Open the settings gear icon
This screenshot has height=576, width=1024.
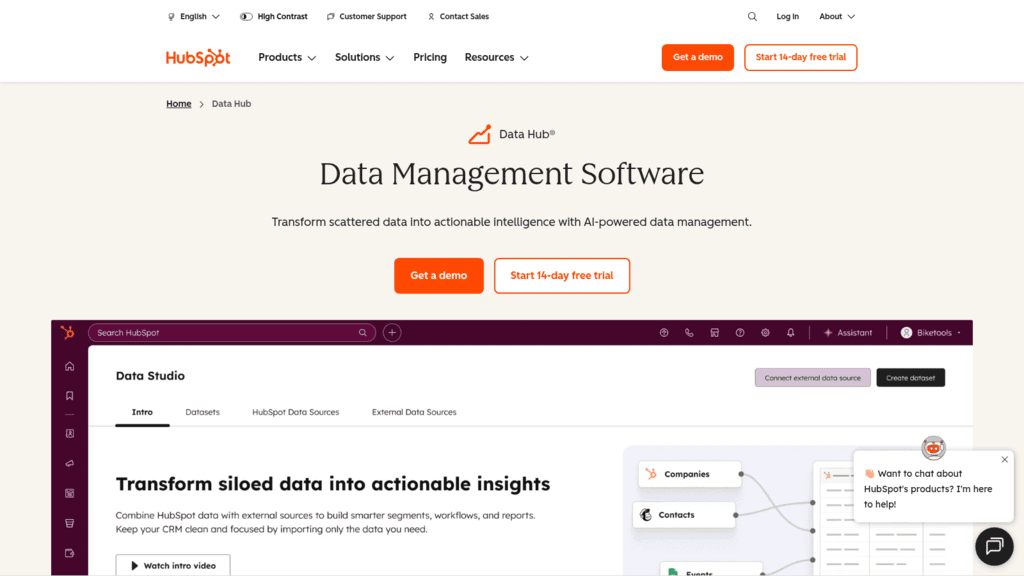tap(765, 332)
